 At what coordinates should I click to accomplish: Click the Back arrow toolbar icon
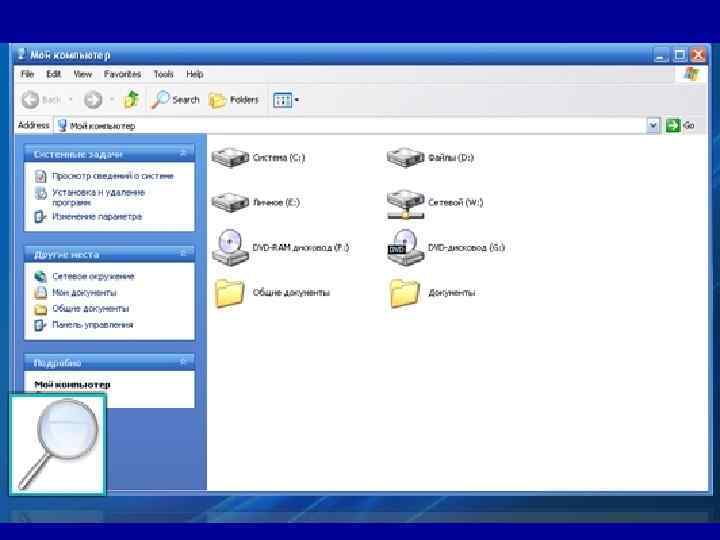coord(30,100)
